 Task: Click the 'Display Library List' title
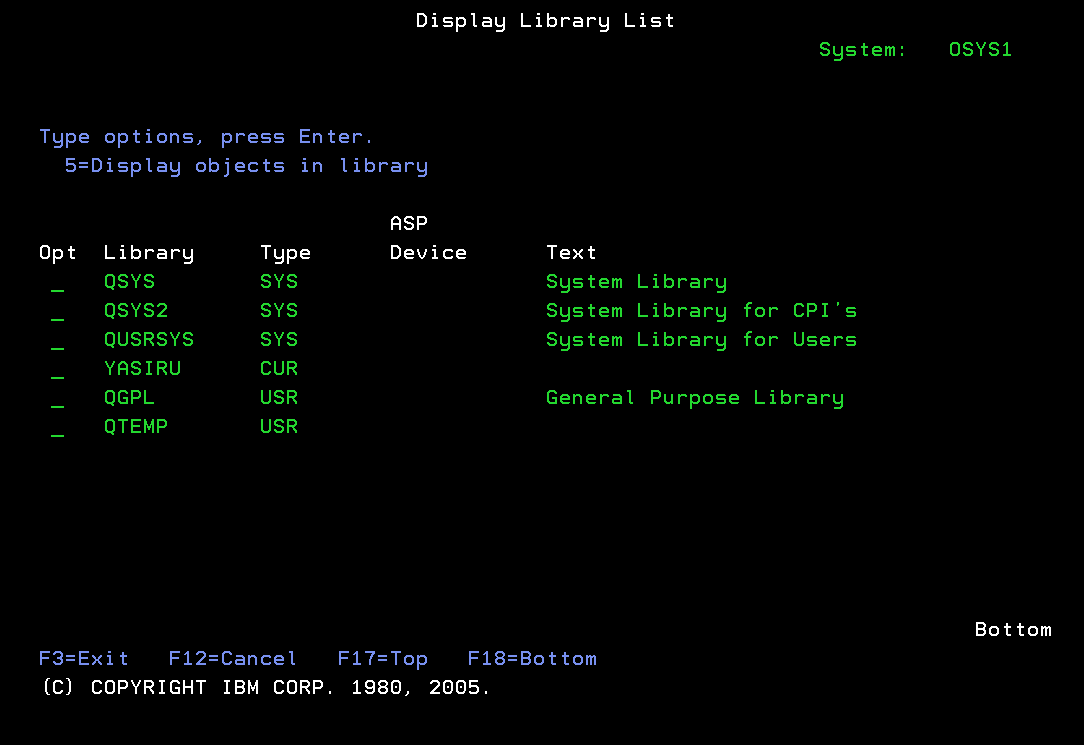coord(545,21)
